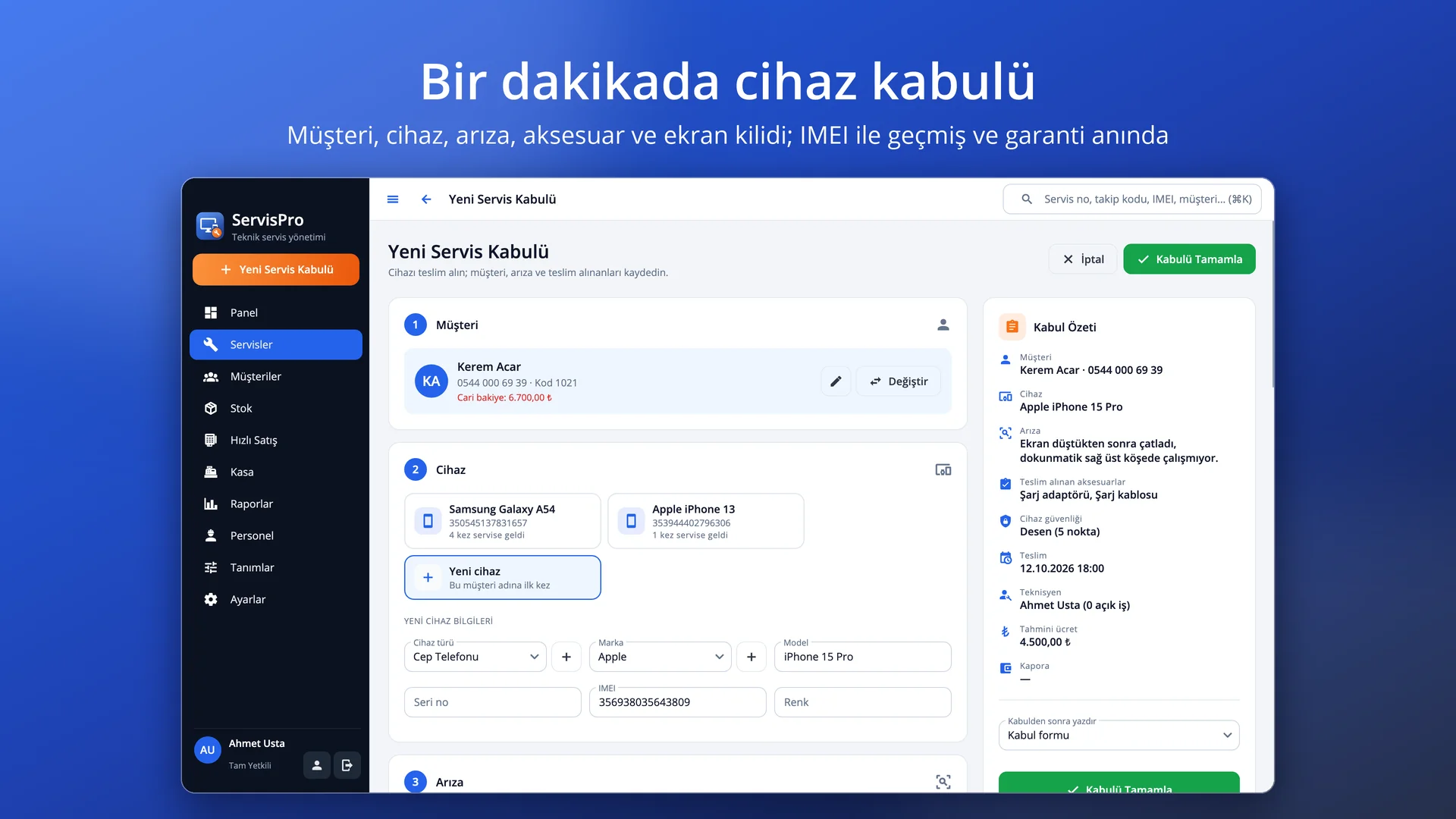Click the person icon in Müşteri card
The width and height of the screenshot is (1456, 819).
pyautogui.click(x=943, y=325)
